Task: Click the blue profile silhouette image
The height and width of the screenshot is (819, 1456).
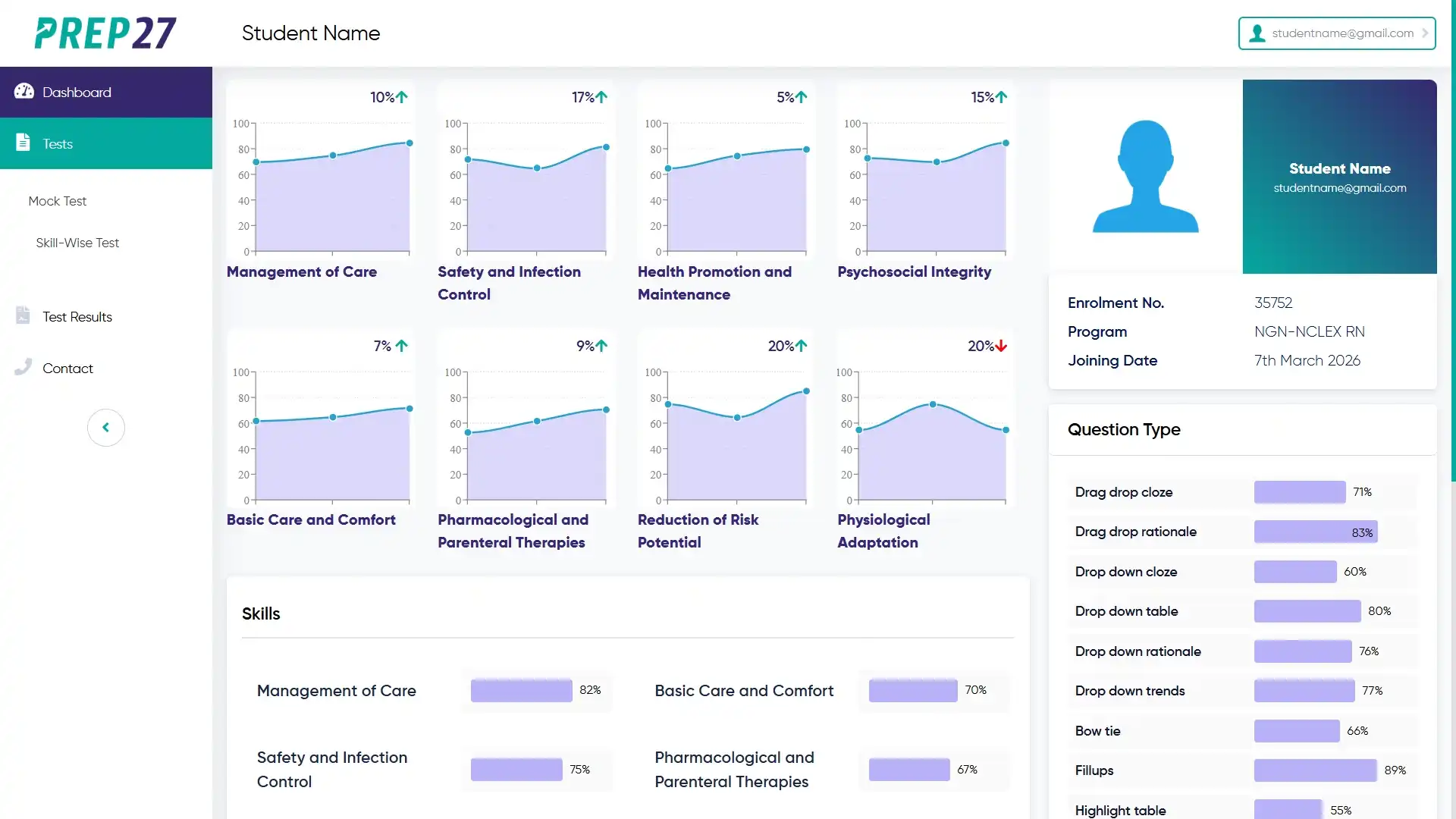Action: (x=1145, y=176)
